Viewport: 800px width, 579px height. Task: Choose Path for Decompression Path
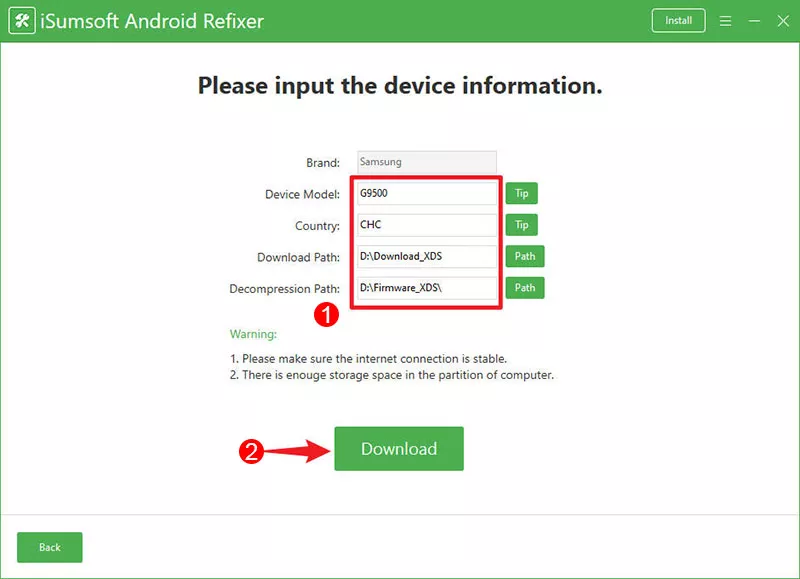(525, 288)
